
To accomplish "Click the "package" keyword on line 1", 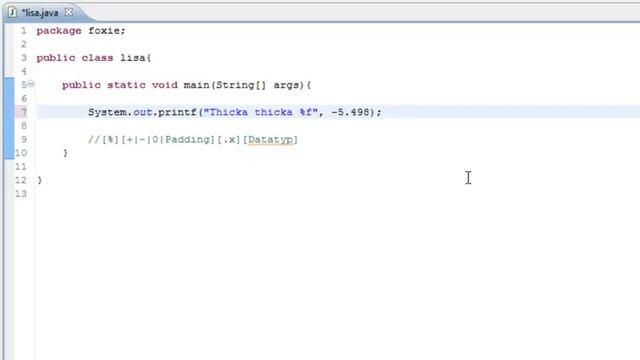I will (59, 31).
